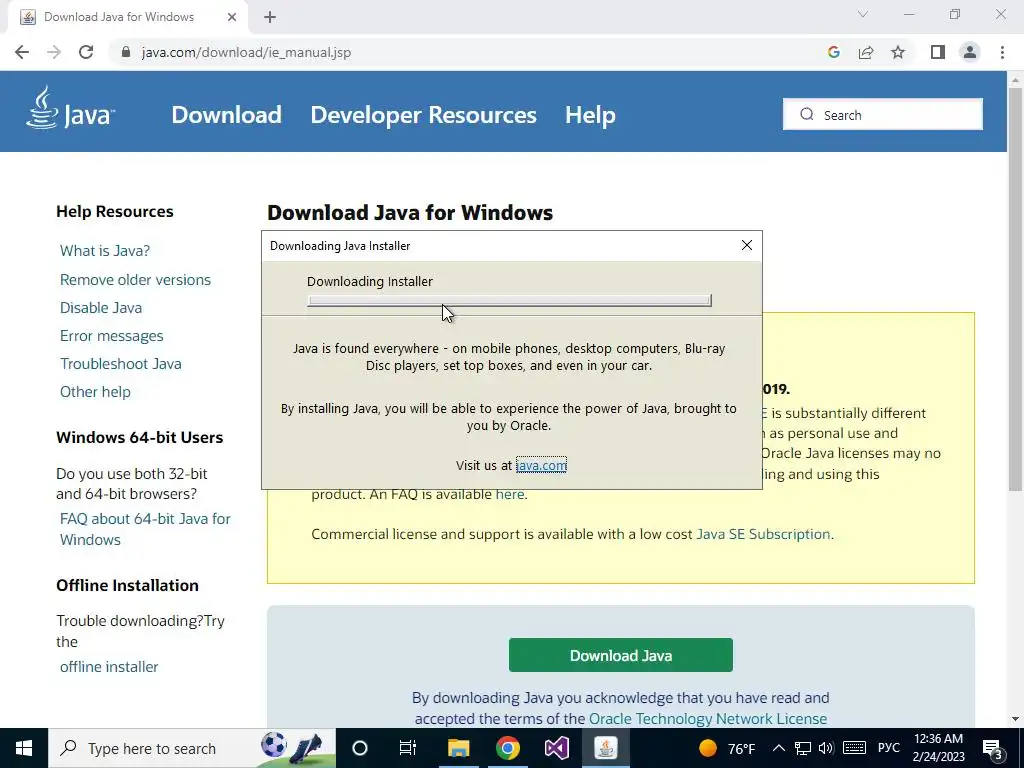1024x768 pixels.
Task: Close the Downloading Java Installer dialog
Action: click(x=746, y=245)
